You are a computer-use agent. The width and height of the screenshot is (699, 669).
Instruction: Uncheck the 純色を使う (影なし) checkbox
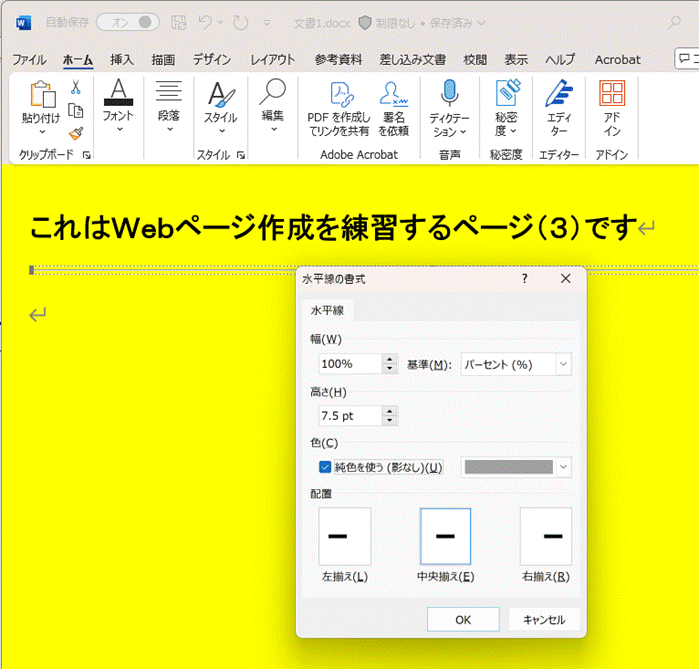325,467
